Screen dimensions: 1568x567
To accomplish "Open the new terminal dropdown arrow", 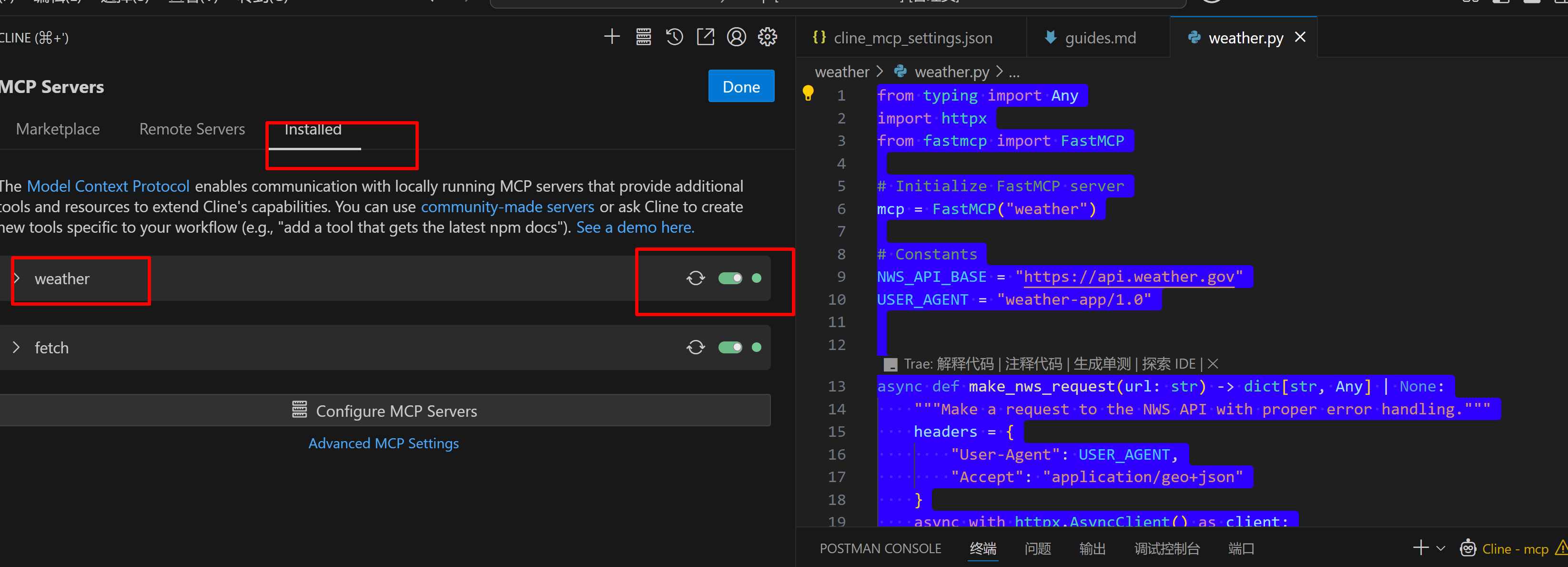I will click(x=1441, y=548).
